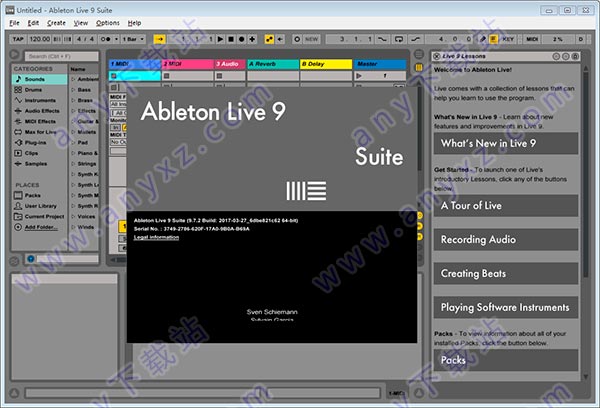
Task: Open the What's New in Live 9 lesson
Action: 505,144
